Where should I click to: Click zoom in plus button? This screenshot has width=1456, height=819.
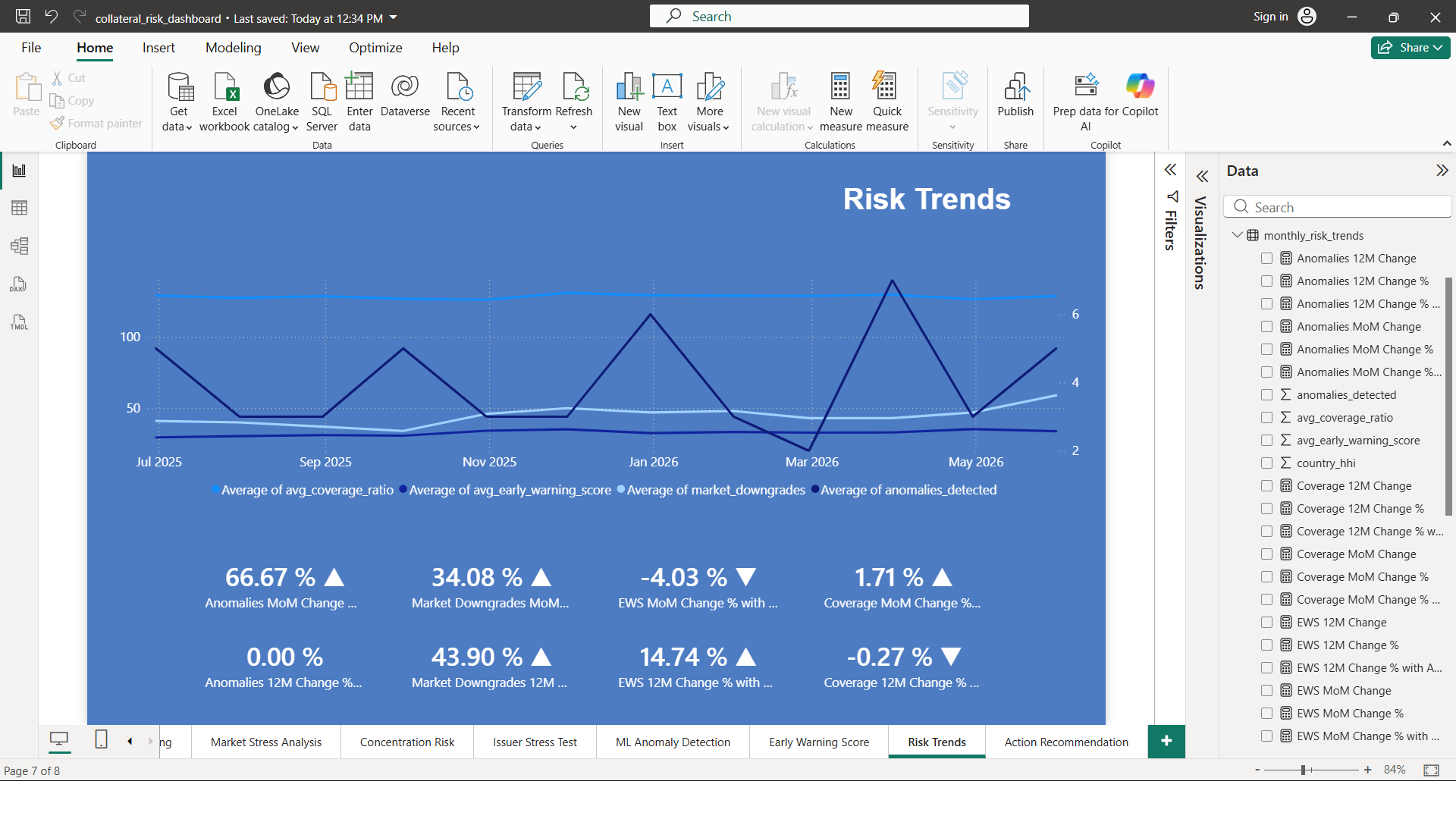click(1367, 770)
